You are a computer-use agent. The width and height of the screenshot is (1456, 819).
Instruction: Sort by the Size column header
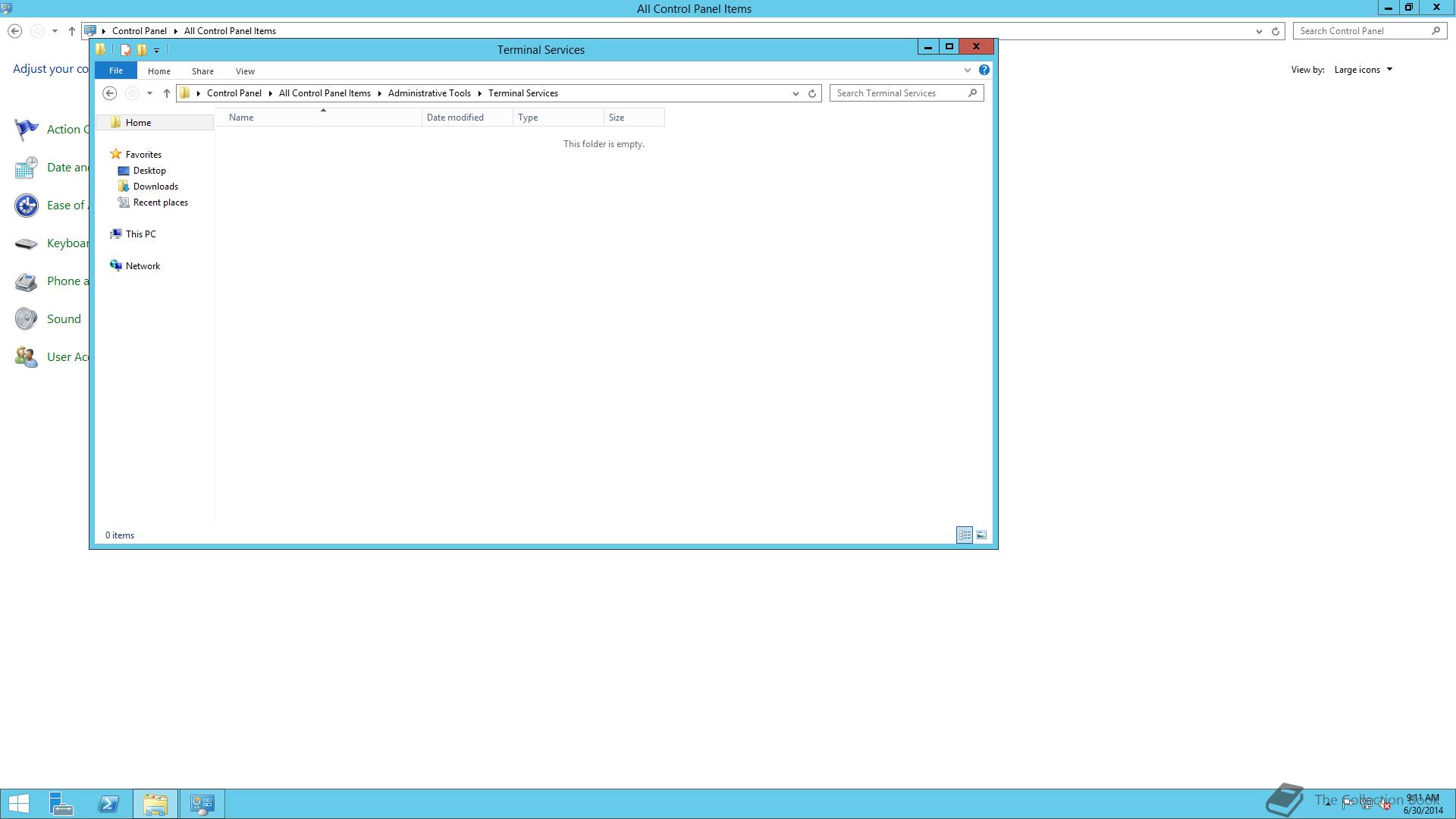tap(634, 118)
